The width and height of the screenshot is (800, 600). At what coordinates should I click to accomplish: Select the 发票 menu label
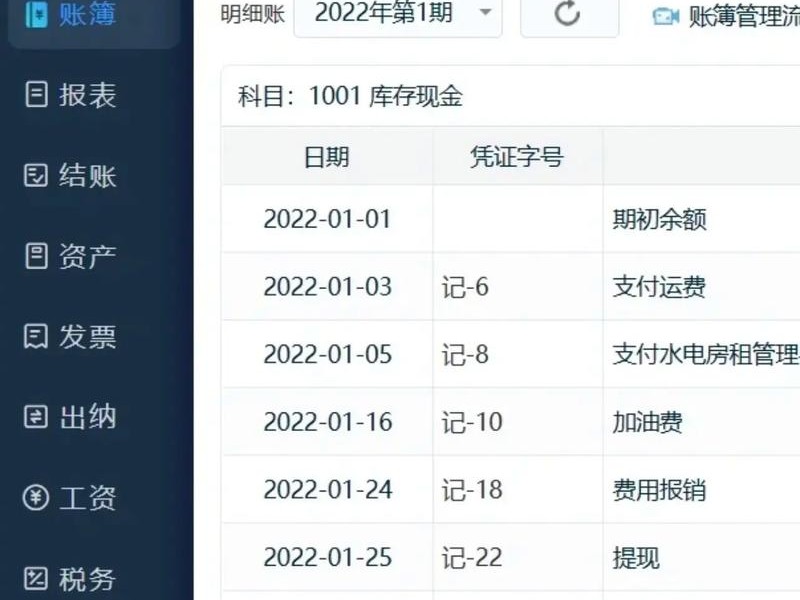tap(87, 337)
